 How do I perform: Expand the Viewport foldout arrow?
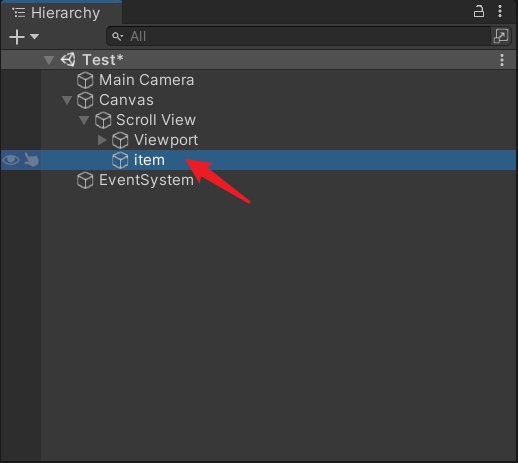click(x=102, y=140)
